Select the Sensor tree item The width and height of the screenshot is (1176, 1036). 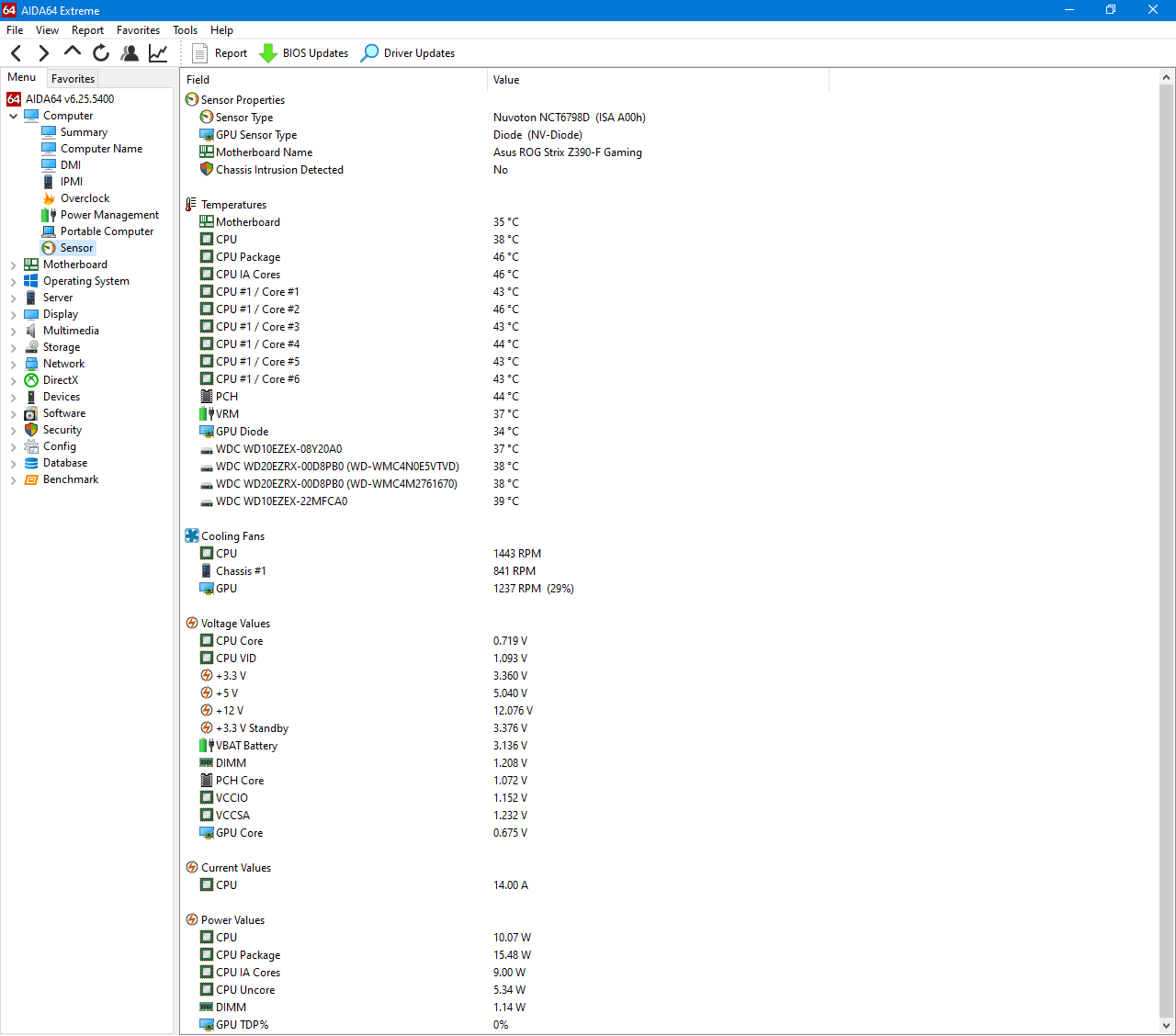coord(76,248)
